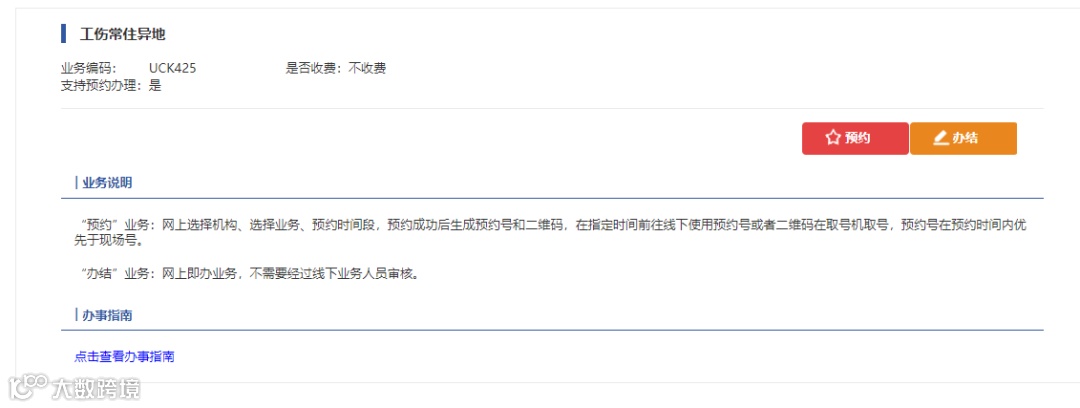The height and width of the screenshot is (408, 1080).
Task: Select the 业务说明 section heading
Action: 107,183
